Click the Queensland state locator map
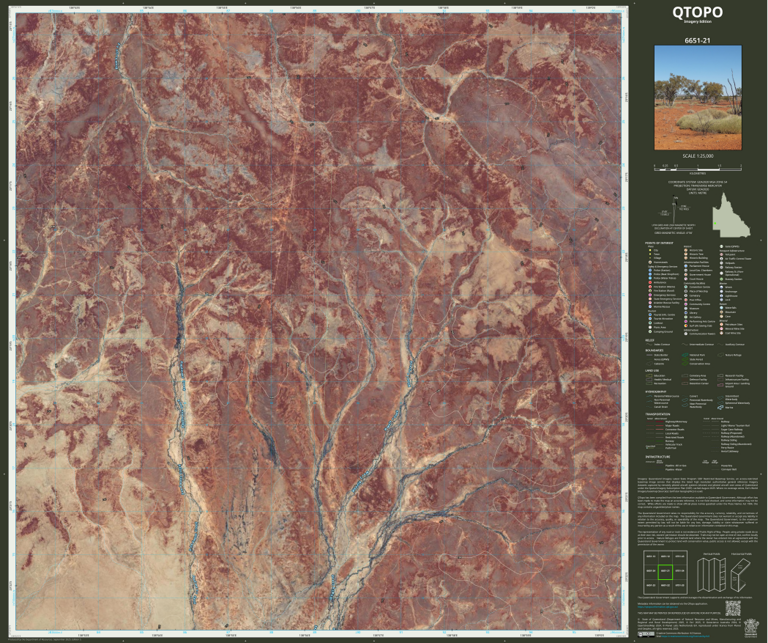The image size is (768, 643). point(731,215)
